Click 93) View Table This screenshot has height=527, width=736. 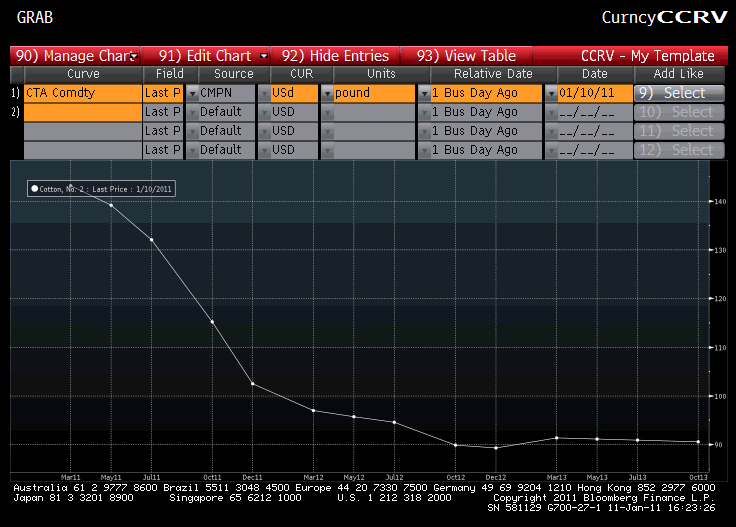tap(466, 56)
